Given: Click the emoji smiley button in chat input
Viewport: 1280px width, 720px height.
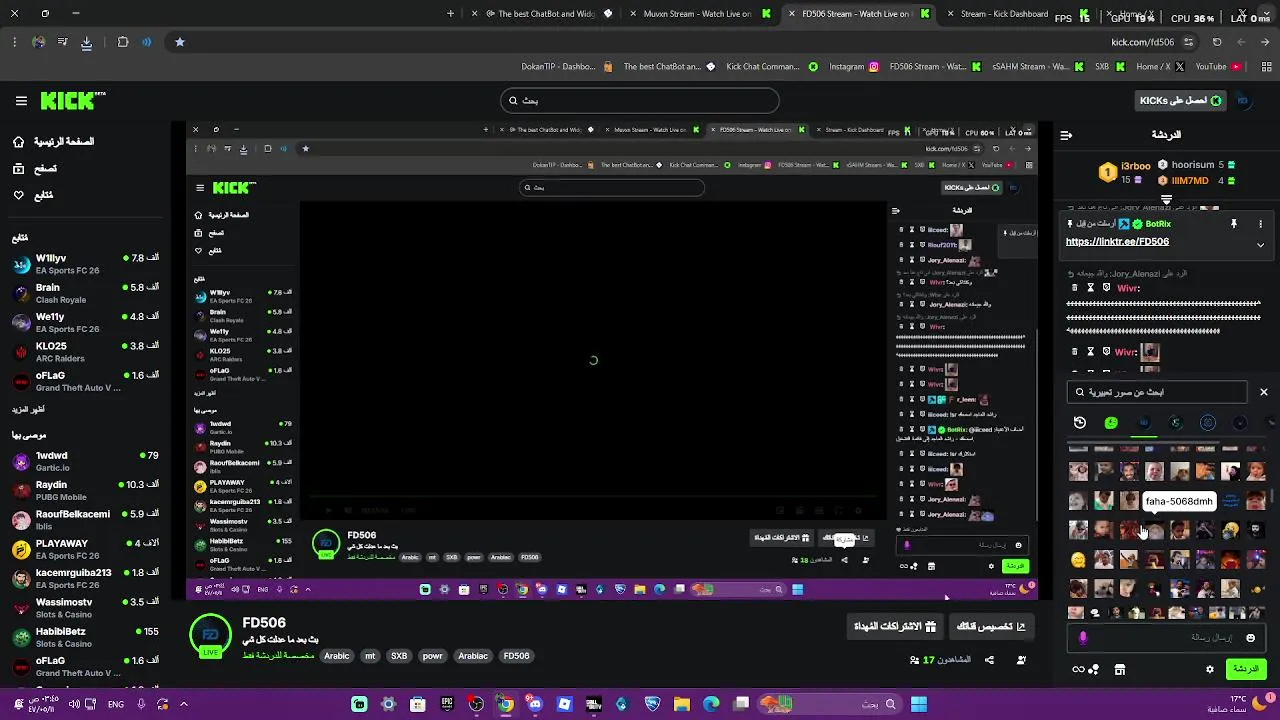Looking at the screenshot, I should [1250, 638].
